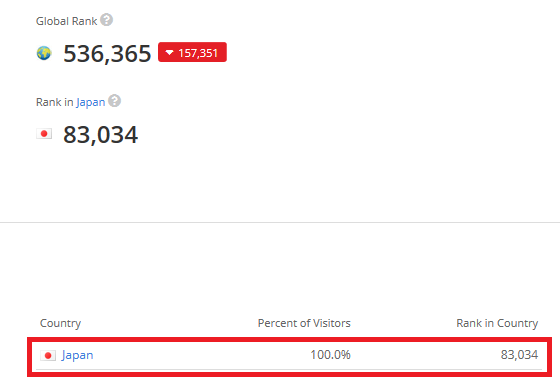560x388 pixels.
Task: Click the Japan flag in the country table row
Action: [x=48, y=355]
